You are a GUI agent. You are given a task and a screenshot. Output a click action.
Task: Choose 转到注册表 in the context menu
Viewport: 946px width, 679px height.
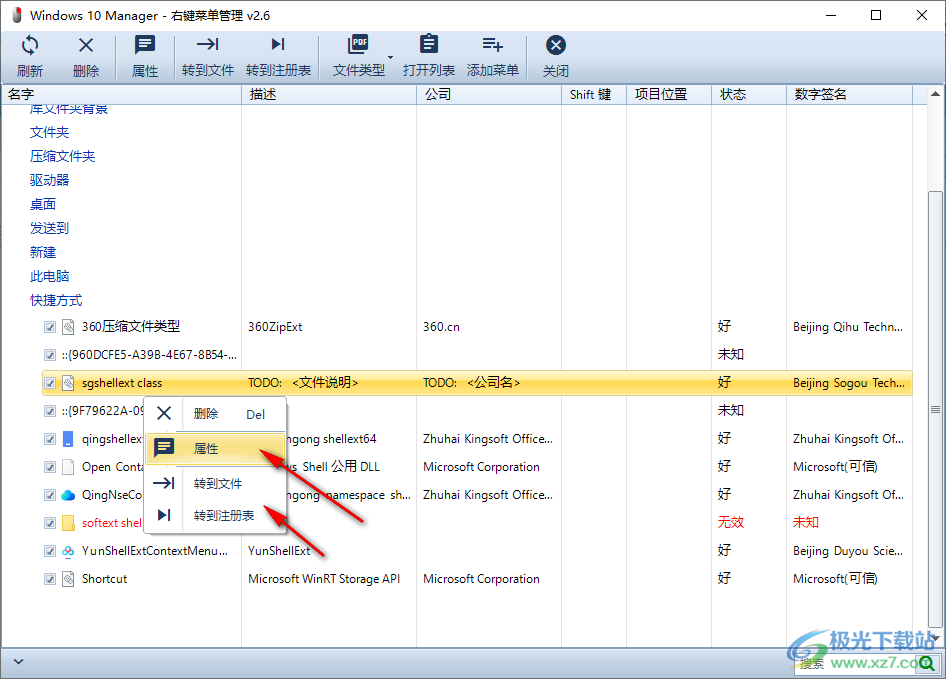224,515
